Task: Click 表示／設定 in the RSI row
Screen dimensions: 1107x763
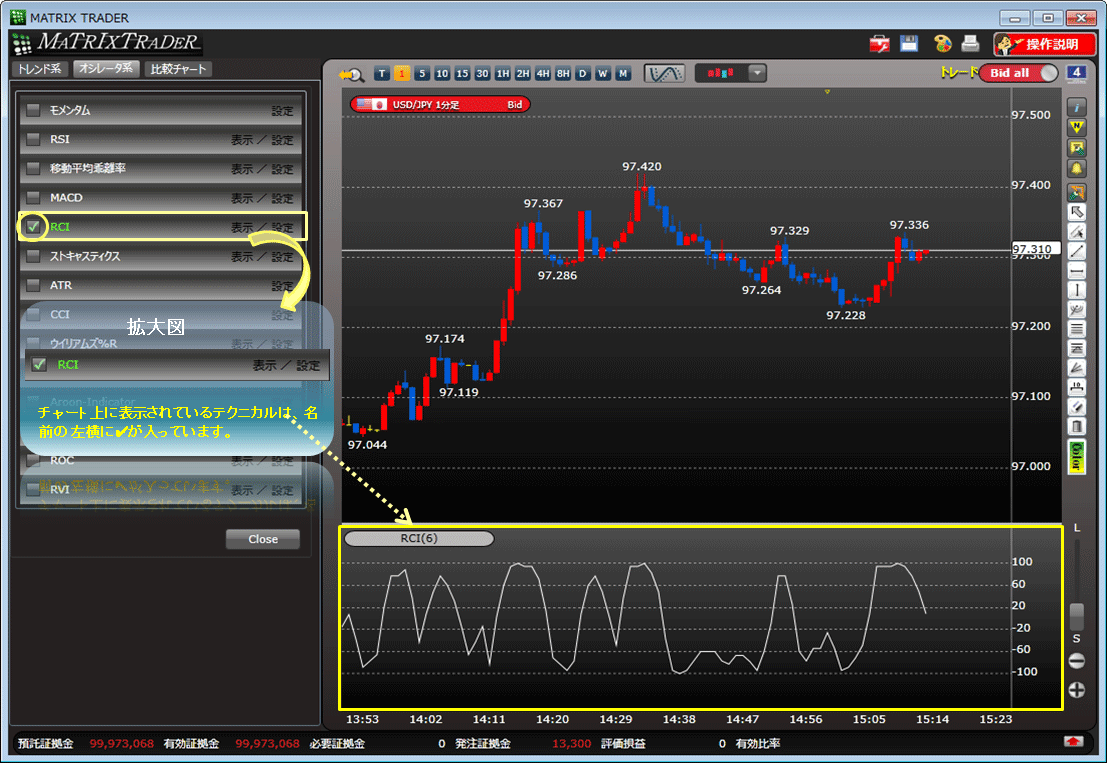Action: click(262, 140)
